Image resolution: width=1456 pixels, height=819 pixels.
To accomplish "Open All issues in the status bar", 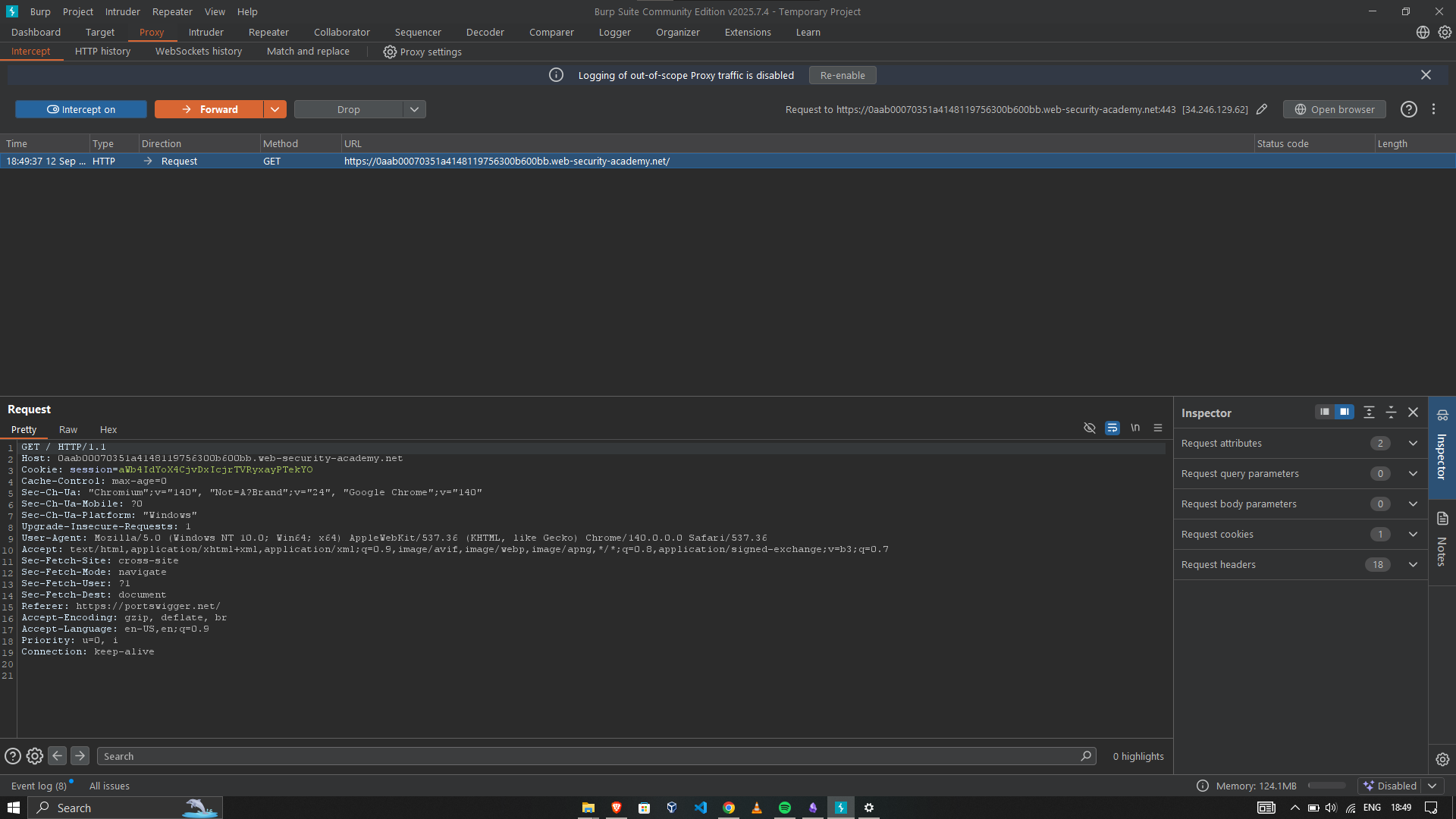I will pos(109,786).
